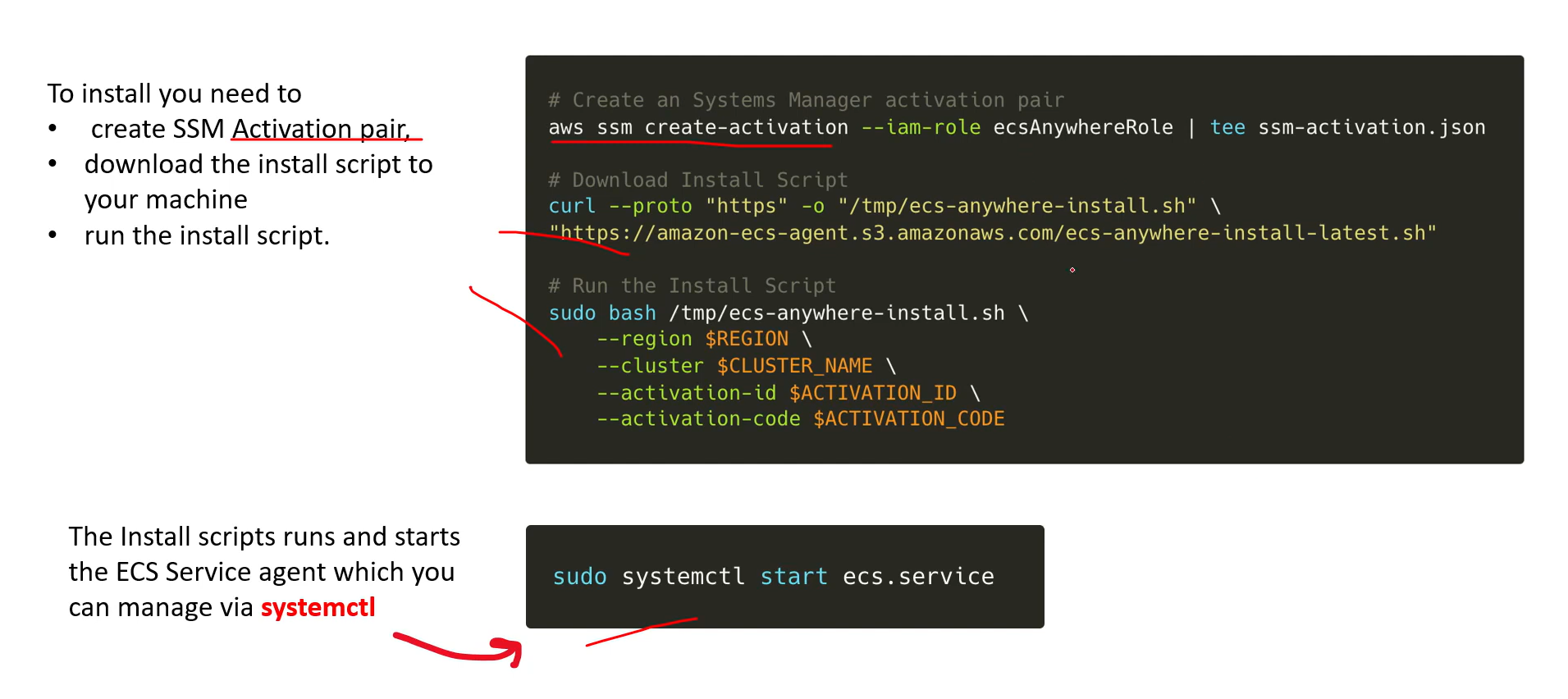The height and width of the screenshot is (699, 1568).
Task: Click the "$REGION" variable
Action: click(747, 339)
